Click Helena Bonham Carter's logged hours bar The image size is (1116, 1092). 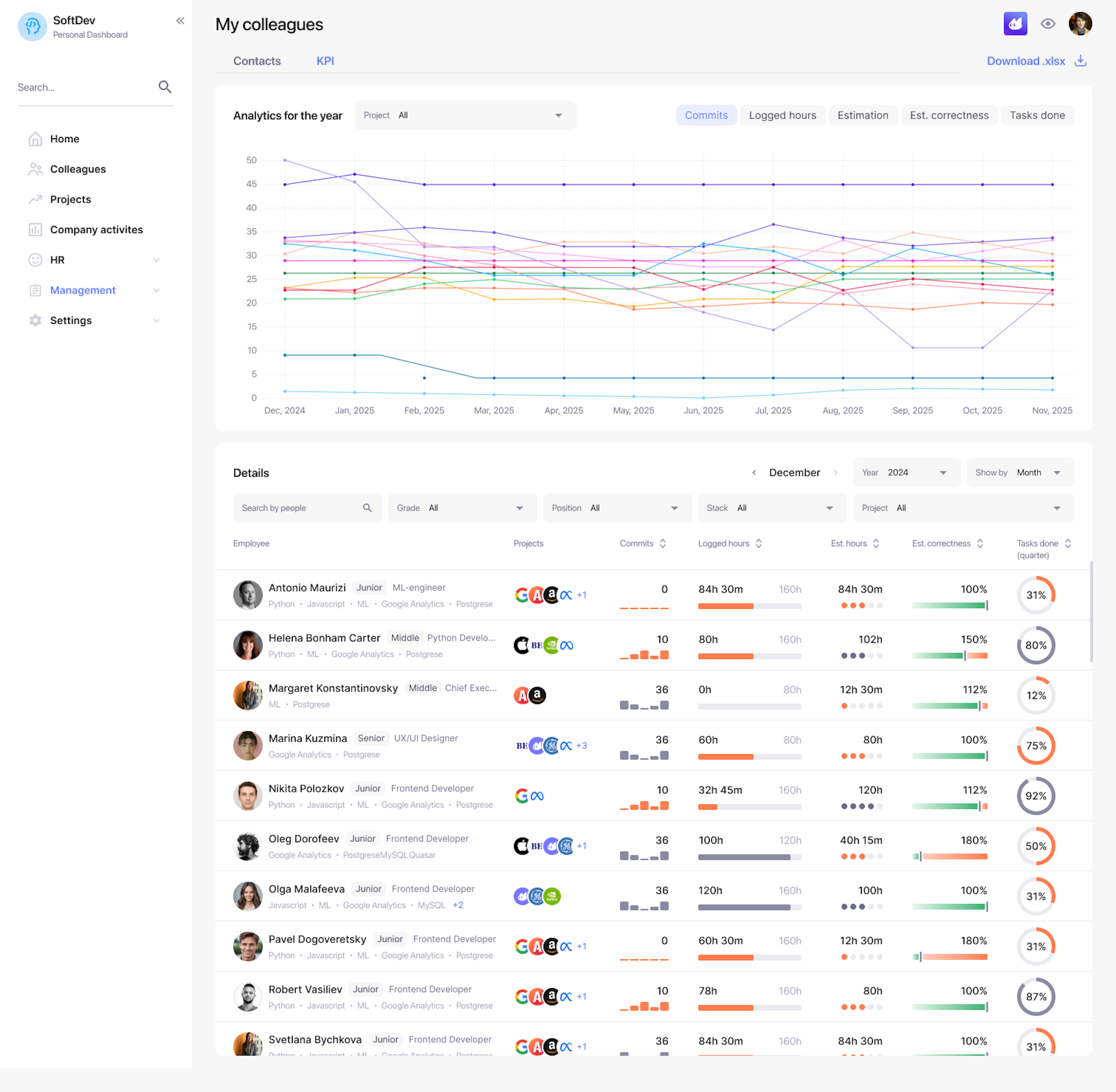coord(750,656)
